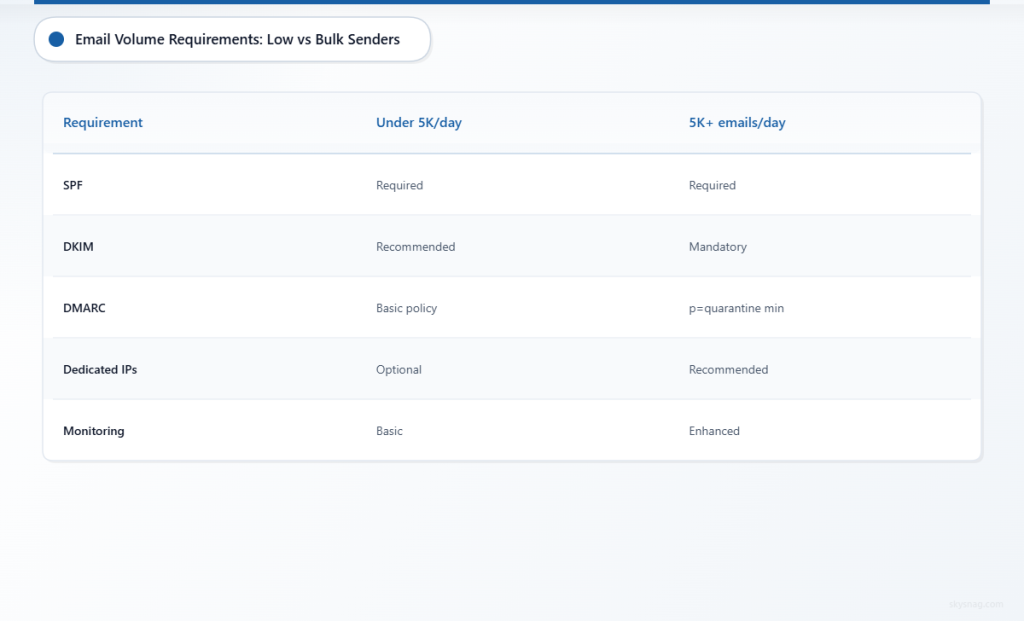Click the Basic policy cell in DMARC row
This screenshot has width=1024, height=621.
click(x=406, y=308)
